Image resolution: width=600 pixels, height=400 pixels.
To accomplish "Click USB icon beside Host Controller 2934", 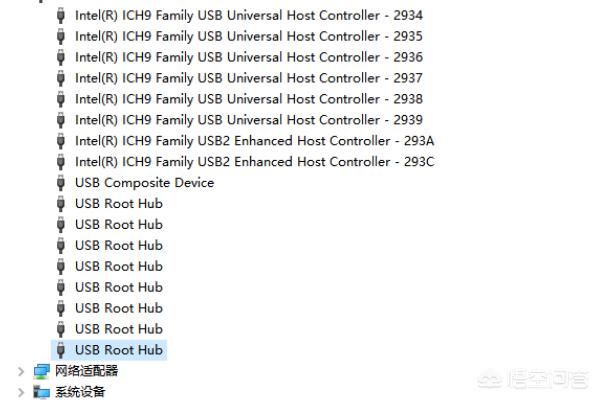I will (x=60, y=16).
